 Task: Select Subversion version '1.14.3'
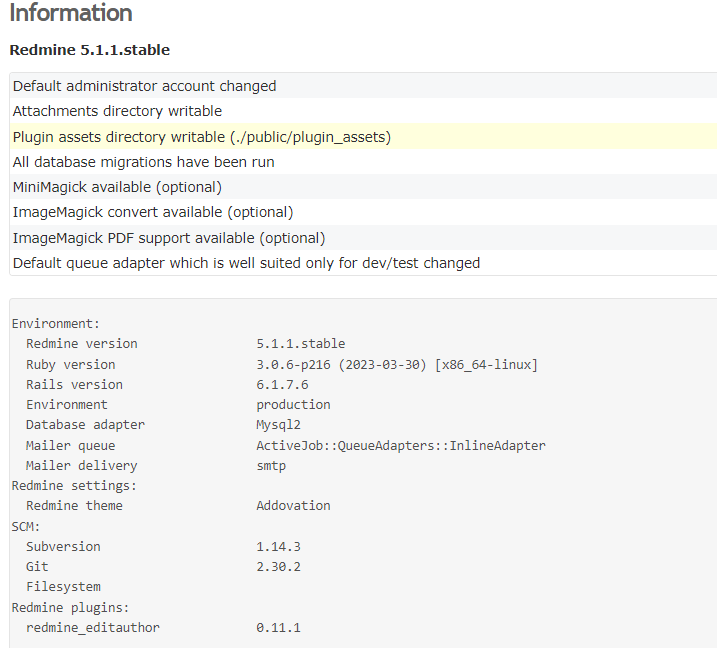click(278, 546)
